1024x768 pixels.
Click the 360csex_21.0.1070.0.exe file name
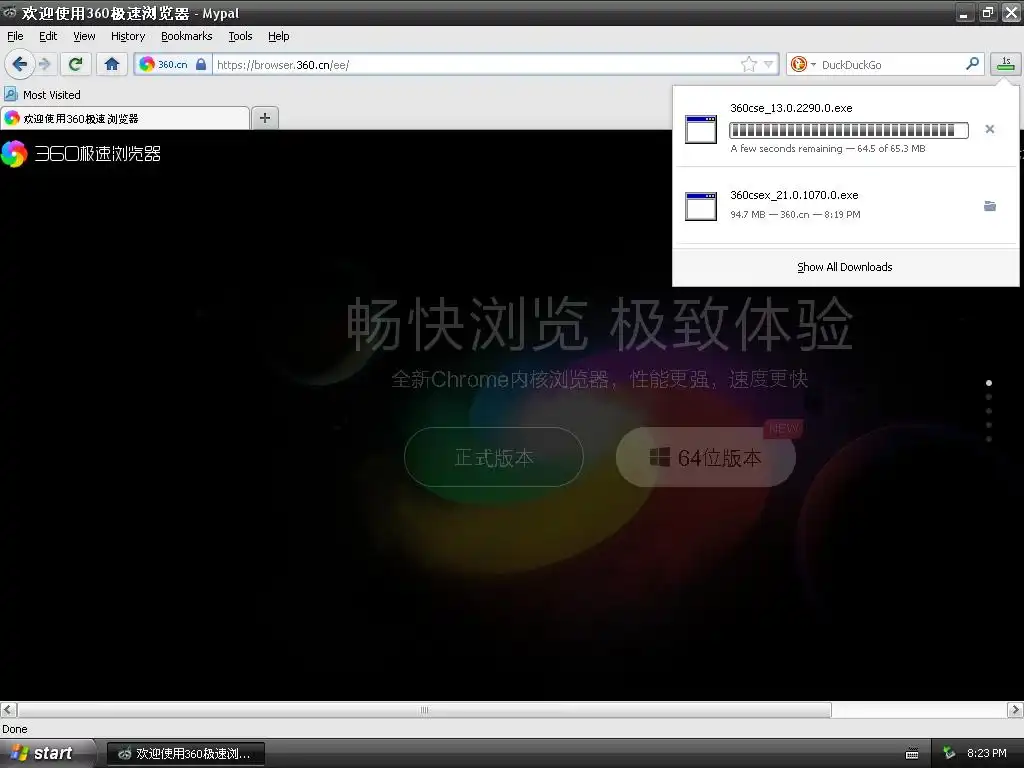pos(794,195)
